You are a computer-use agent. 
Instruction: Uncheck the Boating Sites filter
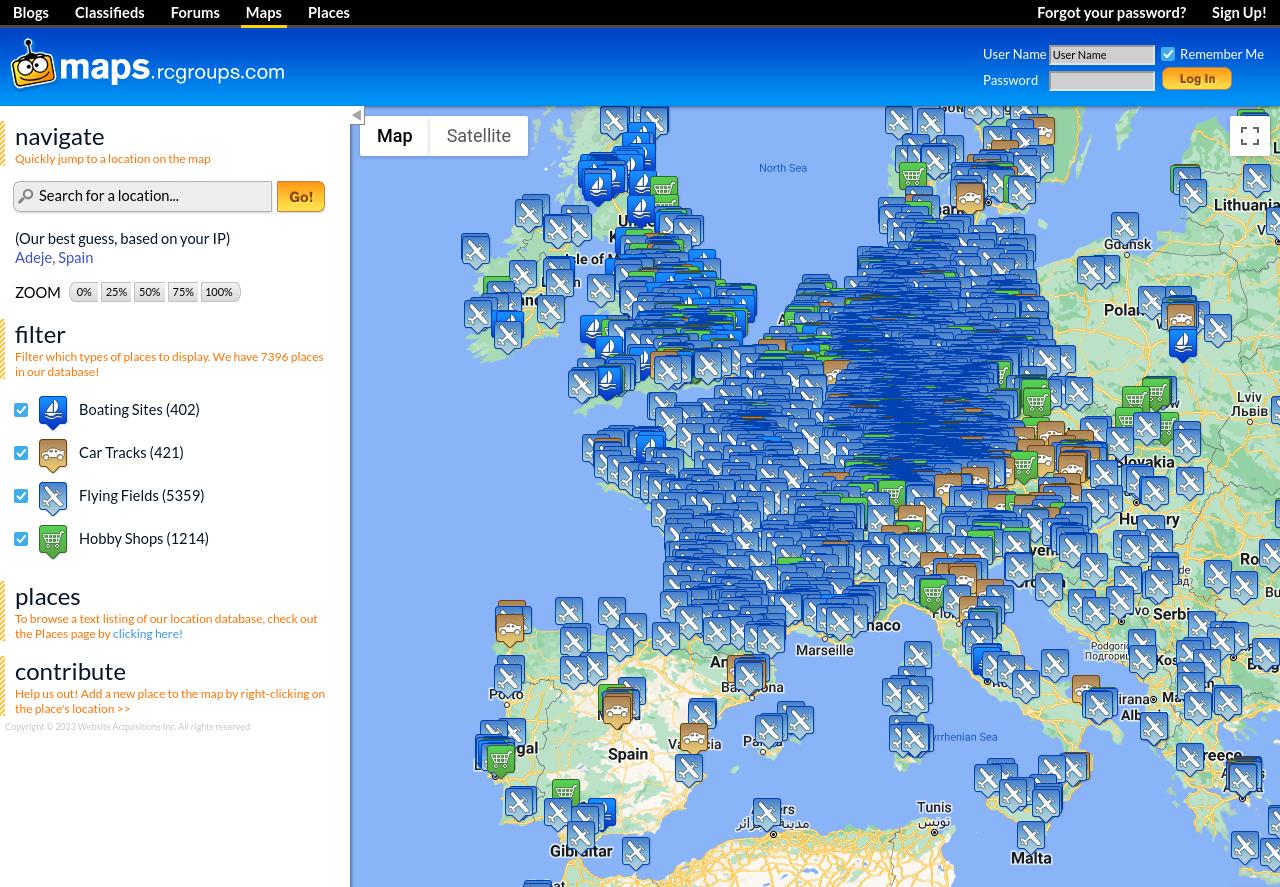coord(21,410)
